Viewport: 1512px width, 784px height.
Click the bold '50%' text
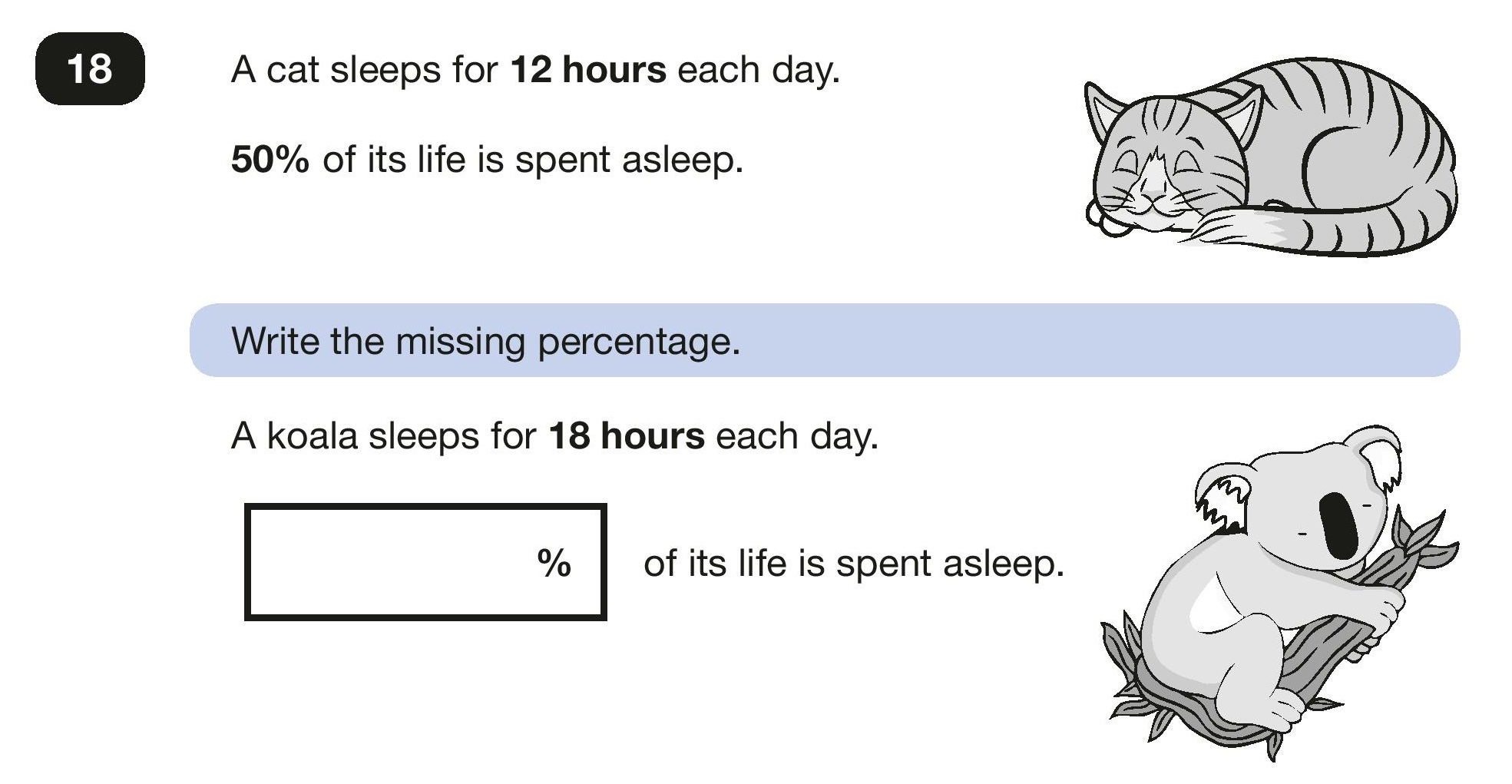(270, 160)
